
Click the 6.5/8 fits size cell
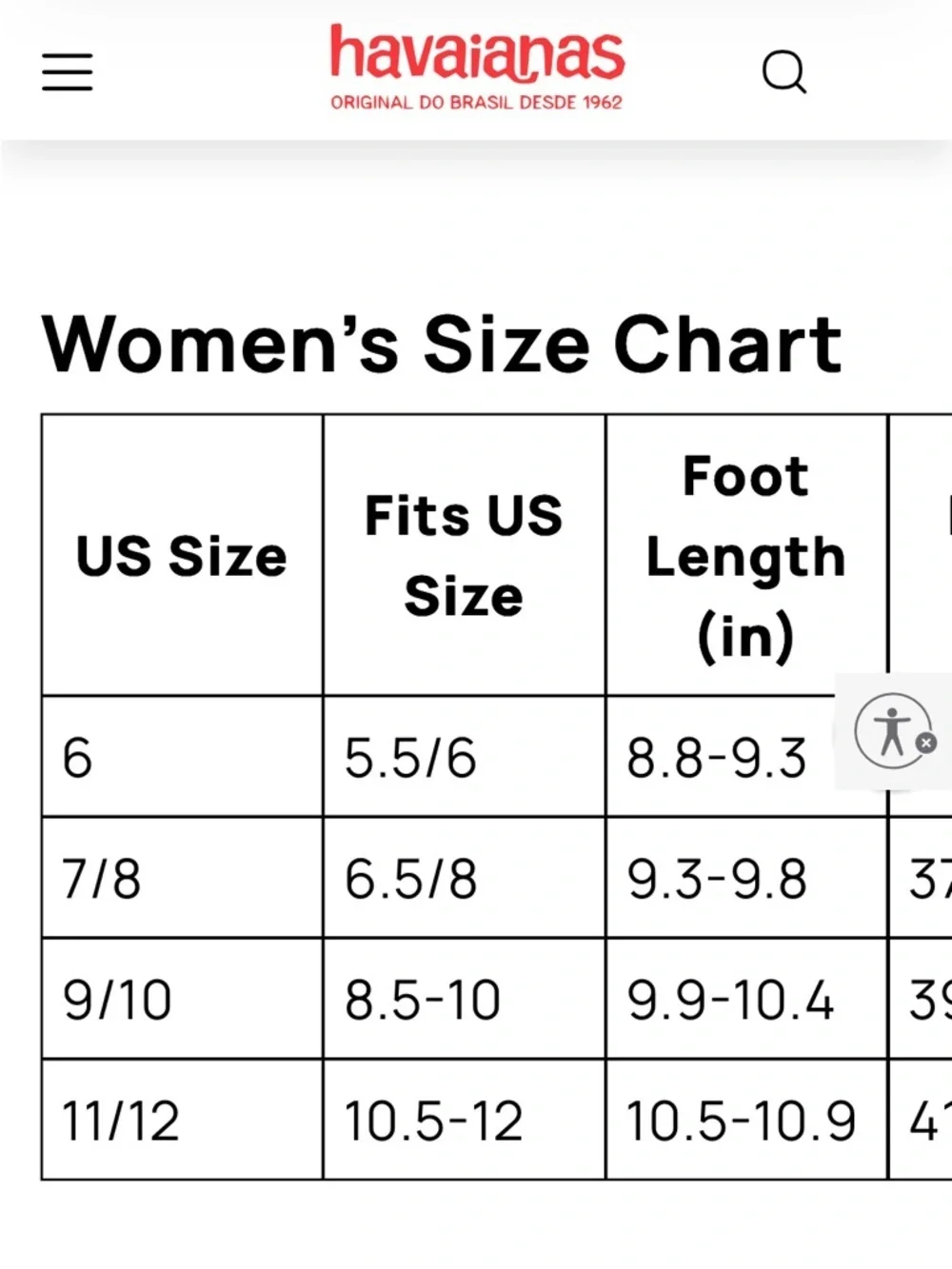click(x=464, y=878)
